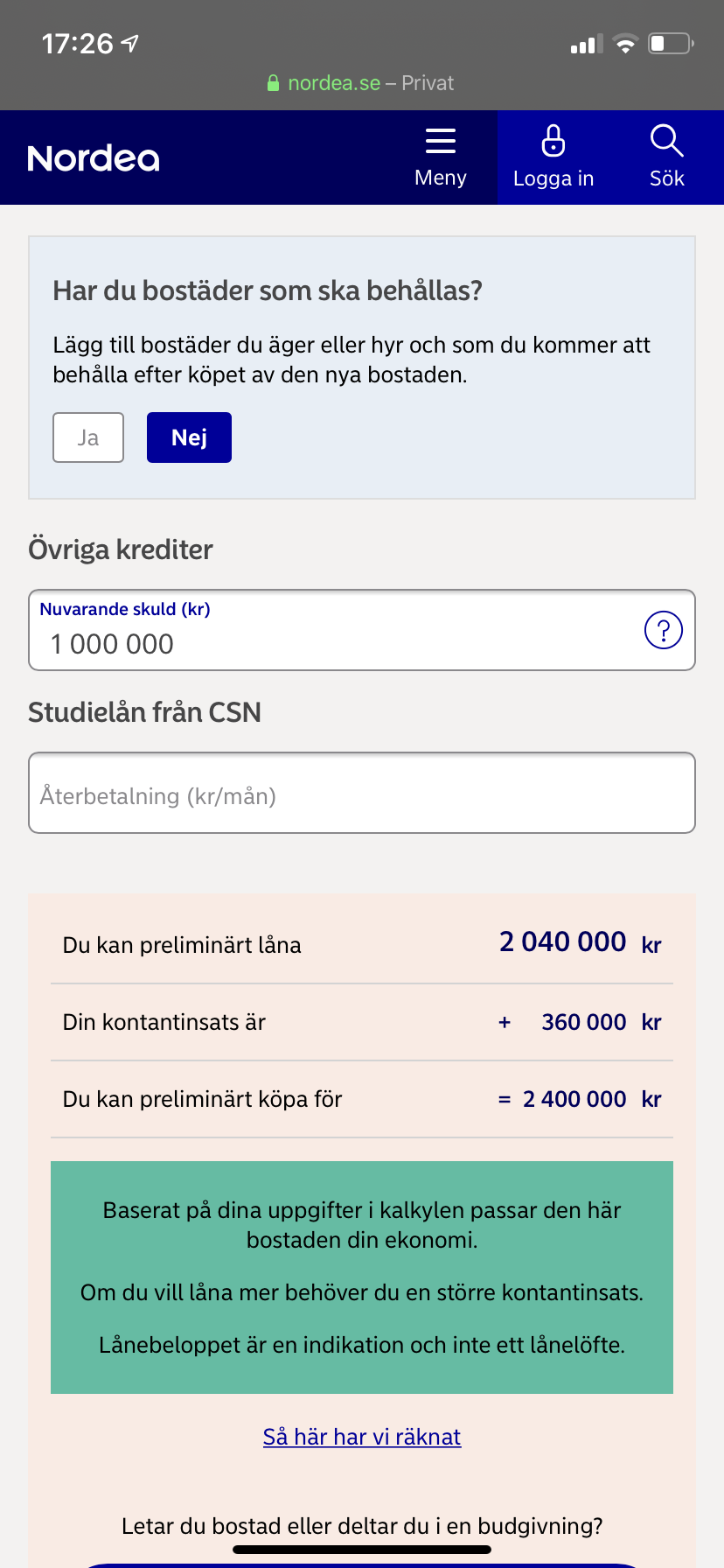724x1568 pixels.
Task: Tap the location arrow beside the clock
Action: pyautogui.click(x=130, y=43)
